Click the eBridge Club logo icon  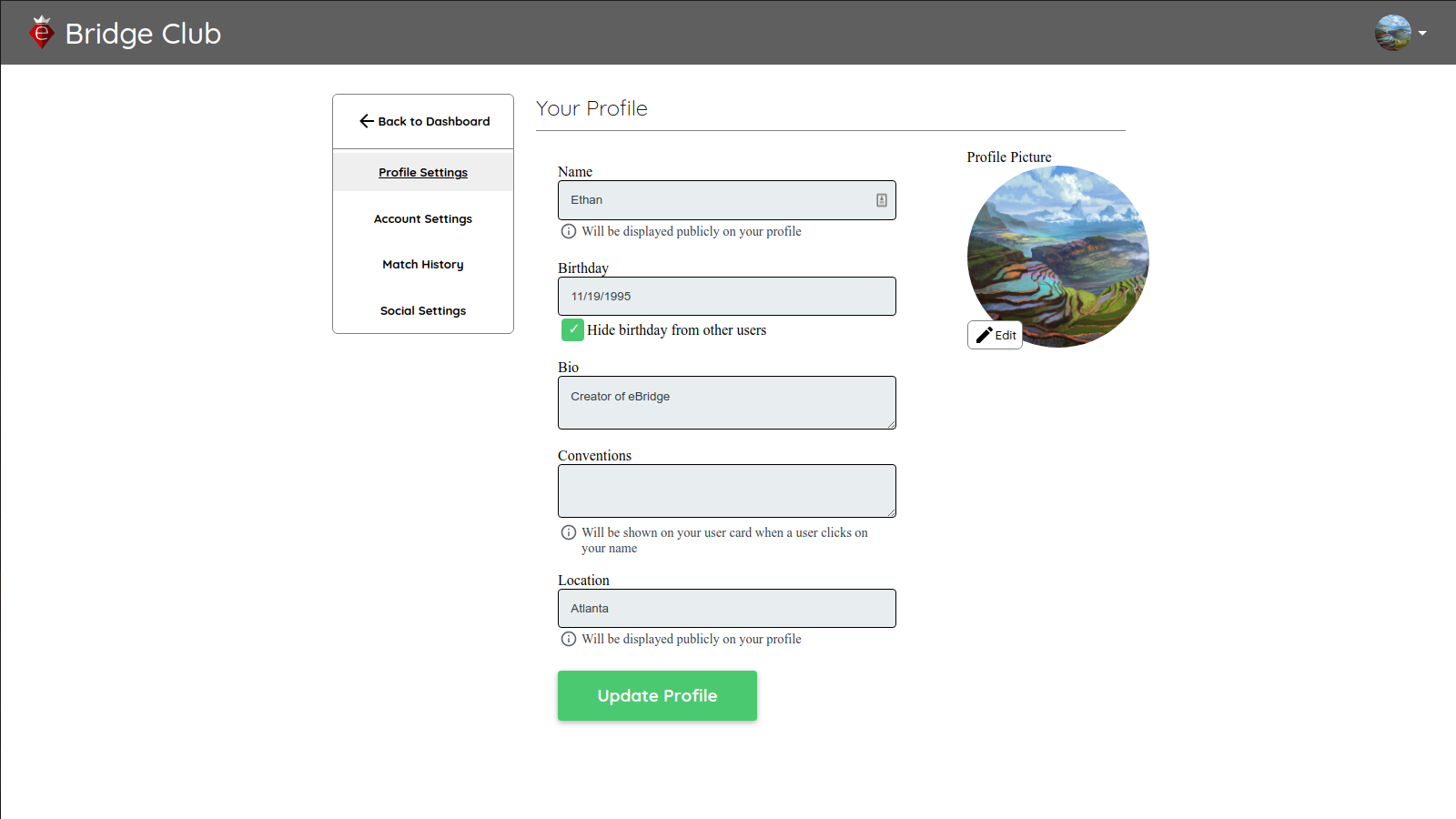point(42,33)
